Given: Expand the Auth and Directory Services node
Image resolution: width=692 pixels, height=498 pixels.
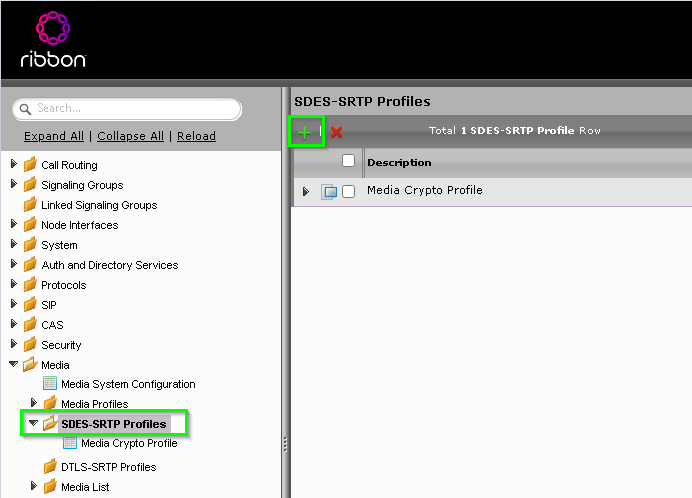Looking at the screenshot, I should point(14,264).
